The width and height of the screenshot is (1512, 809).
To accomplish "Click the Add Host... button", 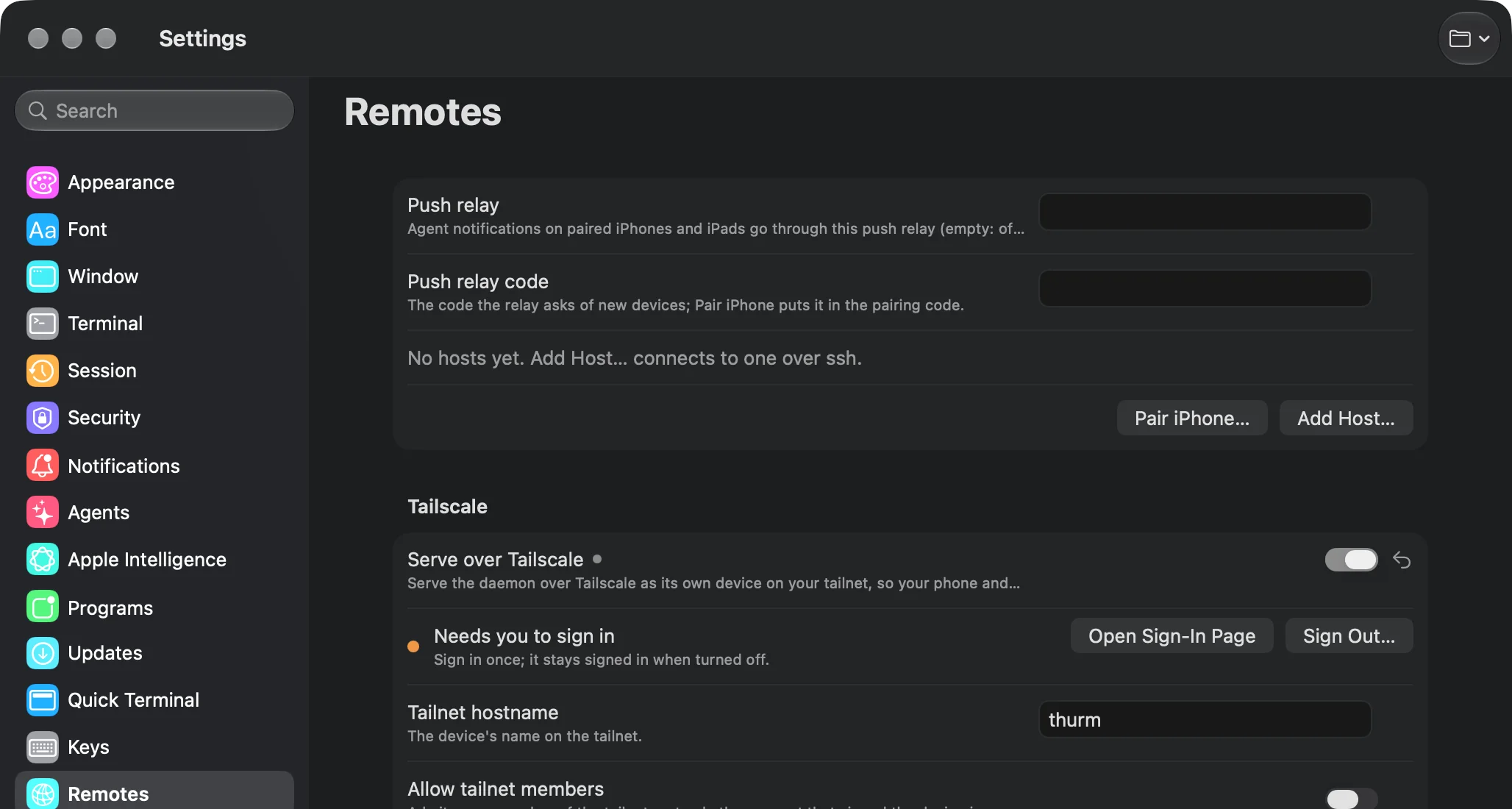I will (1346, 418).
